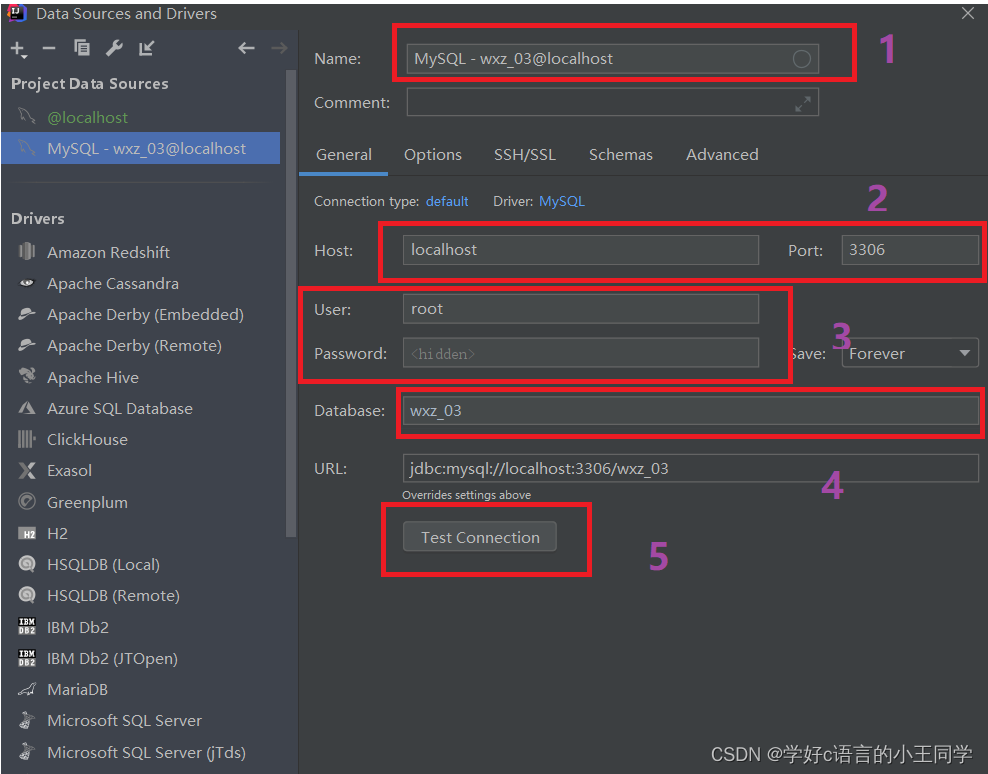
Task: Open the Connection type default selector
Action: point(447,201)
